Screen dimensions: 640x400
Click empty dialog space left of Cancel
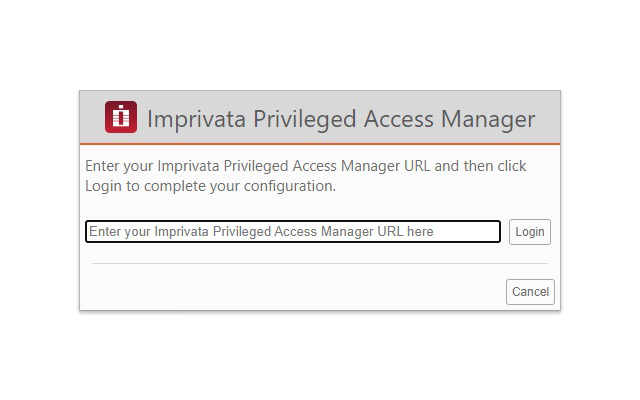click(x=300, y=292)
